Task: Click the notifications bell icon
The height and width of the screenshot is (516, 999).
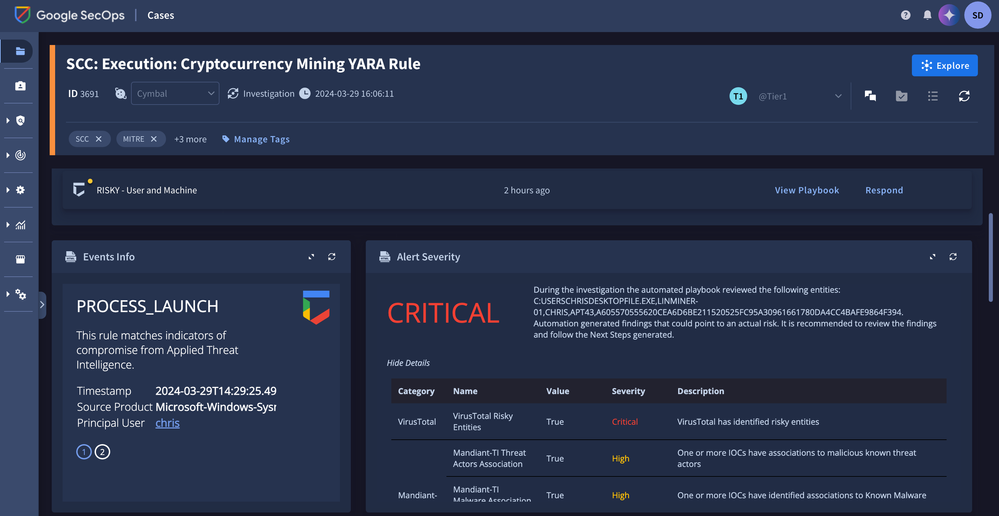Action: click(x=927, y=15)
